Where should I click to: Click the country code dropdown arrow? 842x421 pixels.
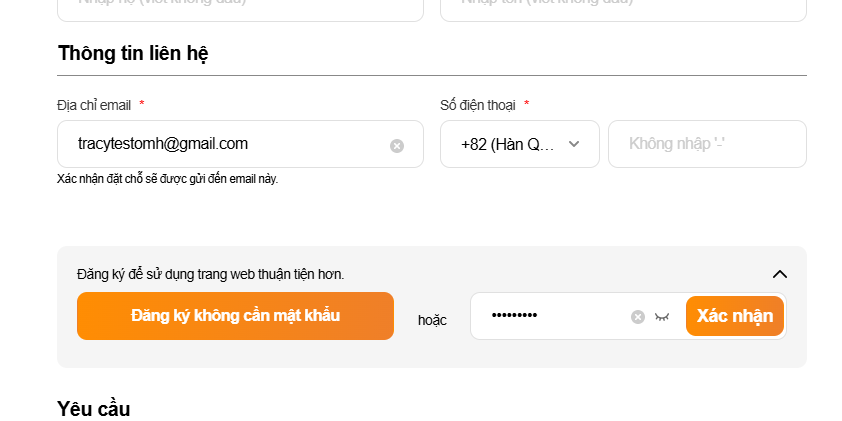tap(574, 144)
